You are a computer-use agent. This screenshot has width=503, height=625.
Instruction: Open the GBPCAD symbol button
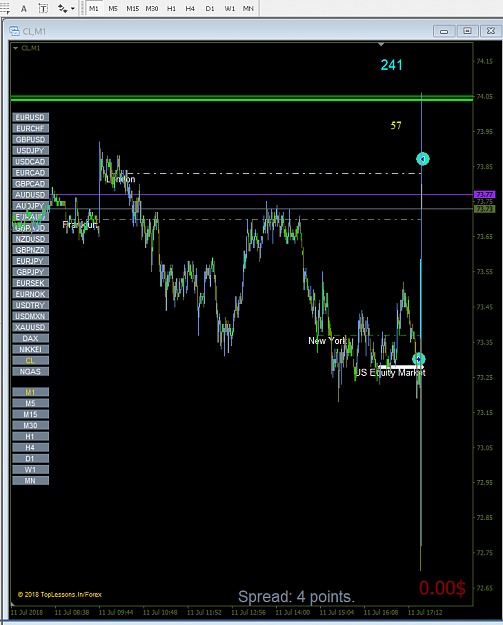coord(30,184)
